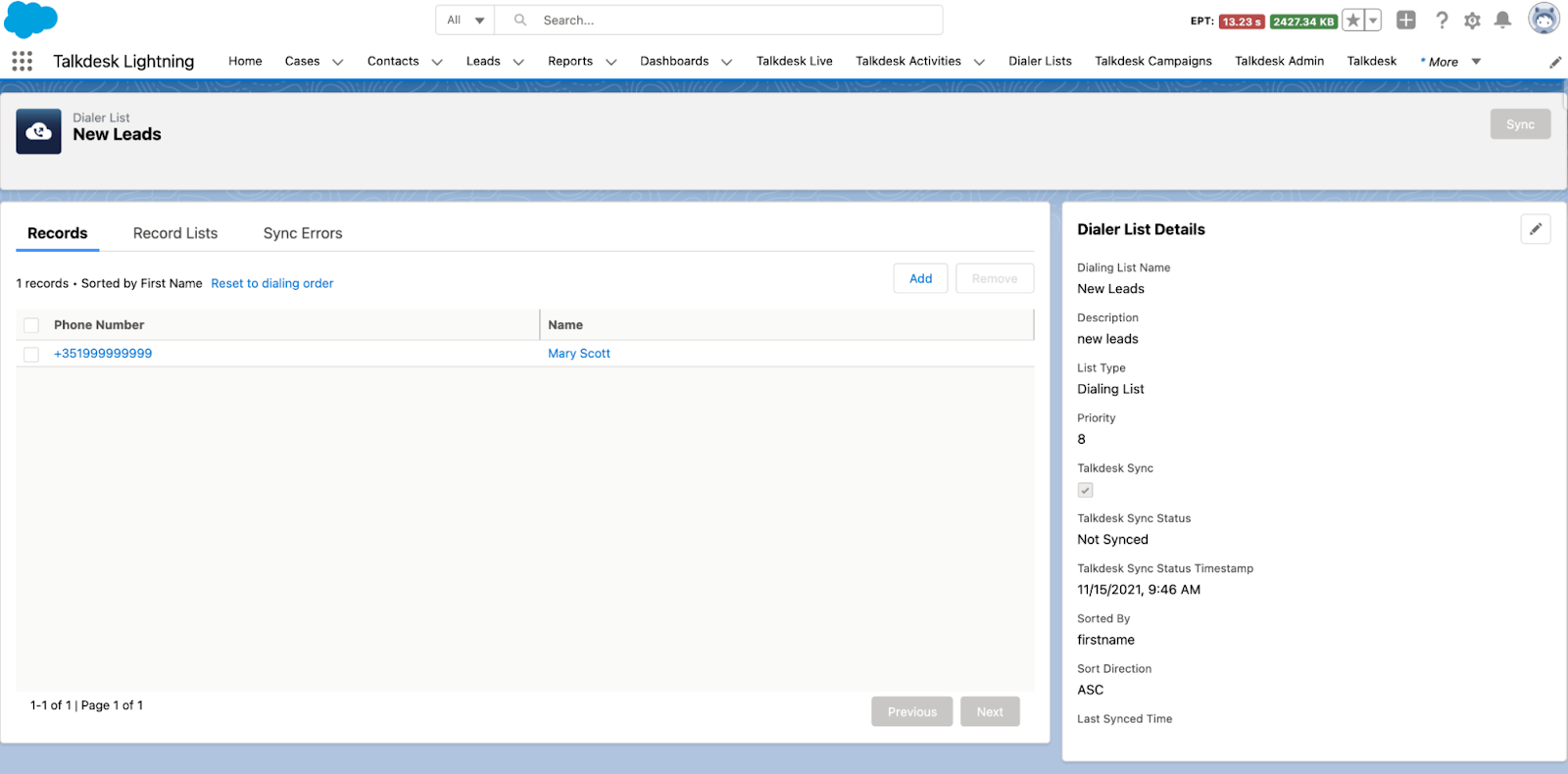Image resolution: width=1568 pixels, height=774 pixels.
Task: Click the Sync button
Action: 1520,124
